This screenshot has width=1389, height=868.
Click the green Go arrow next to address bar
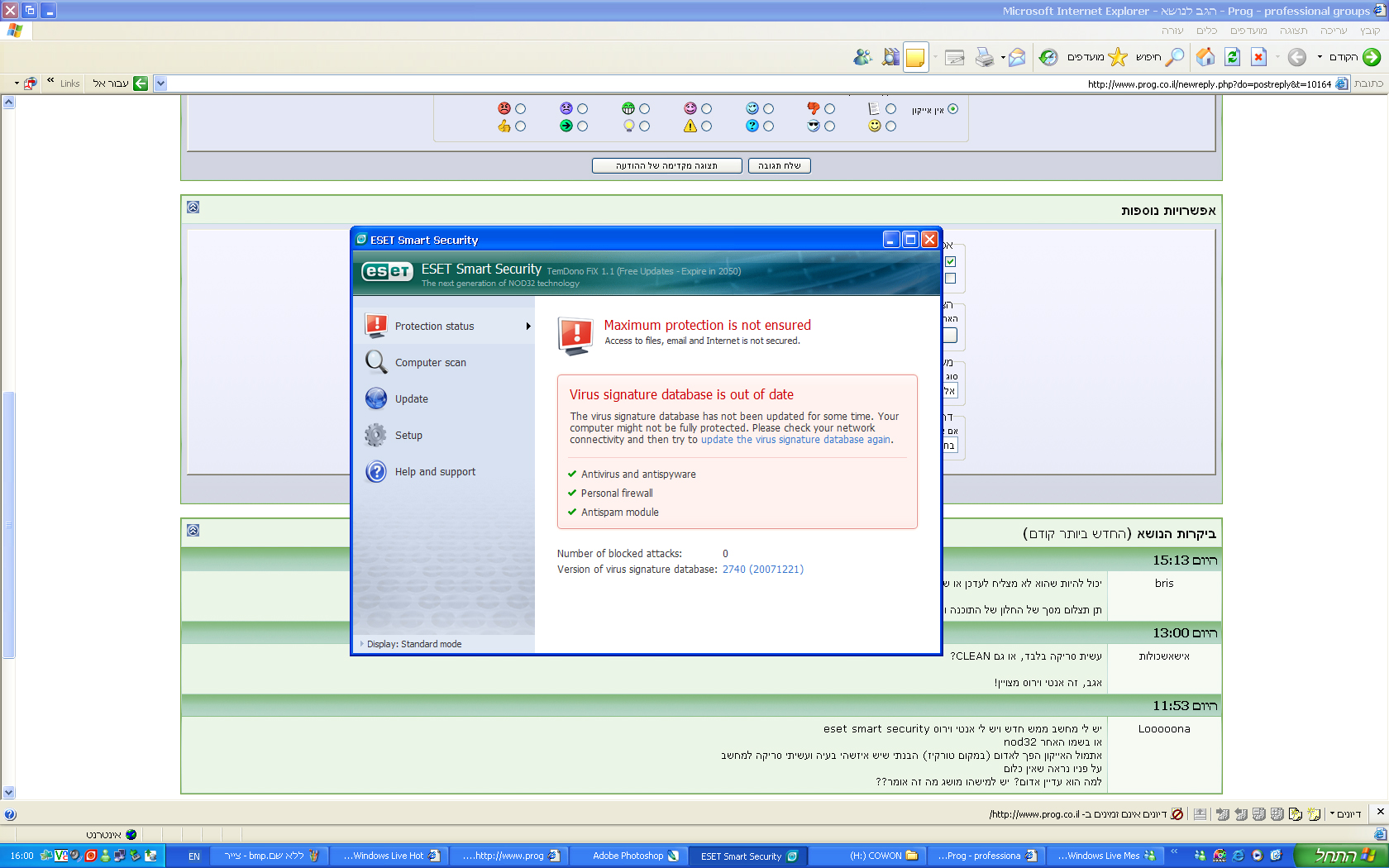click(141, 83)
